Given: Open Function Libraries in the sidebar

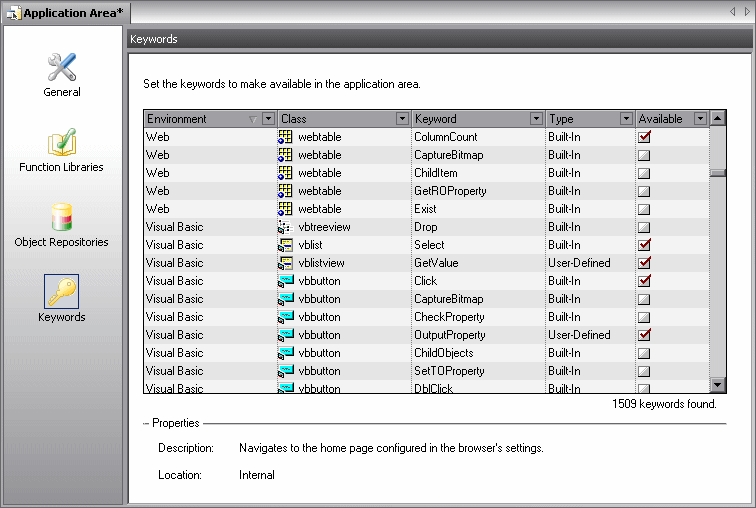Looking at the screenshot, I should point(62,143).
